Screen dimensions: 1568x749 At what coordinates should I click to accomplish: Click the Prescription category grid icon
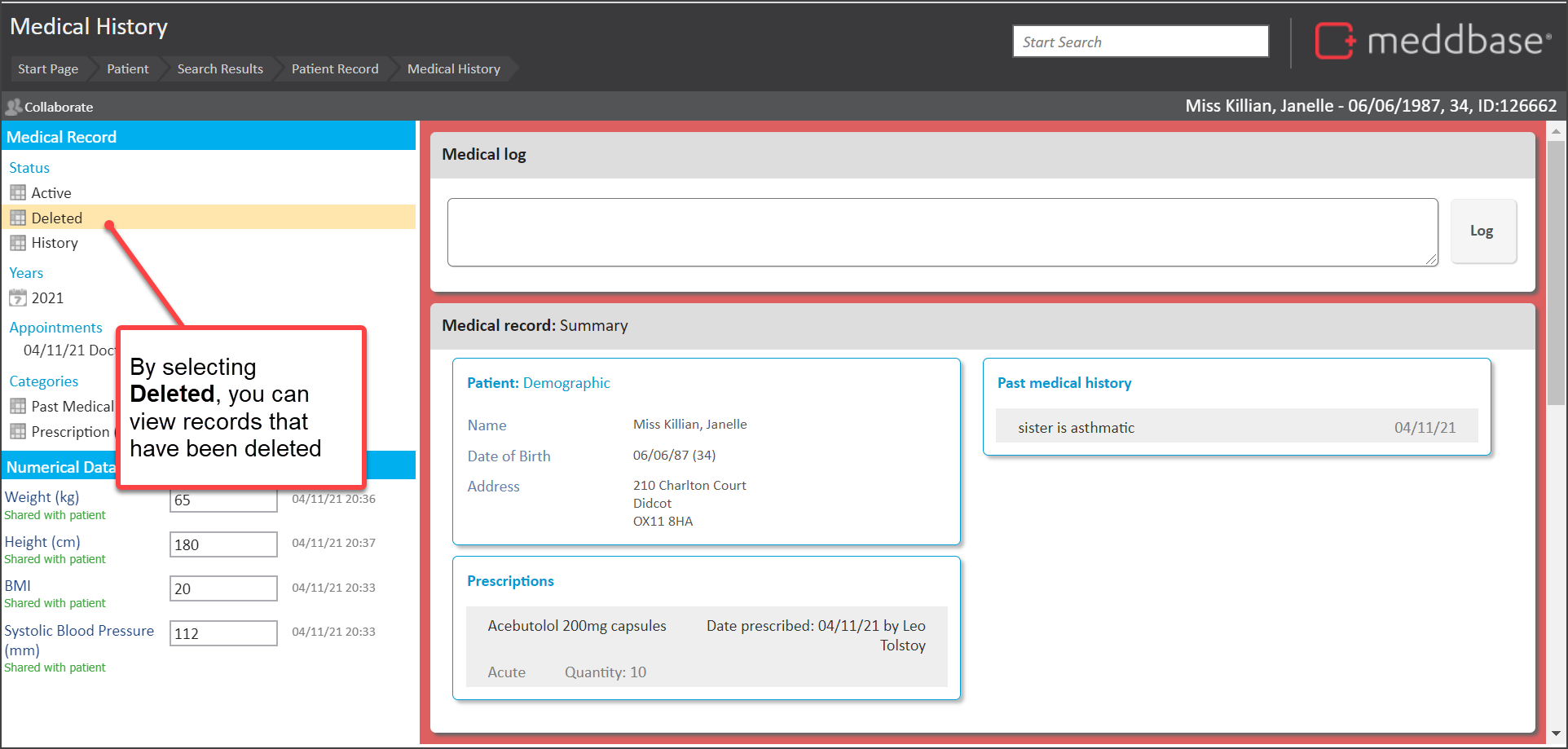pos(18,432)
